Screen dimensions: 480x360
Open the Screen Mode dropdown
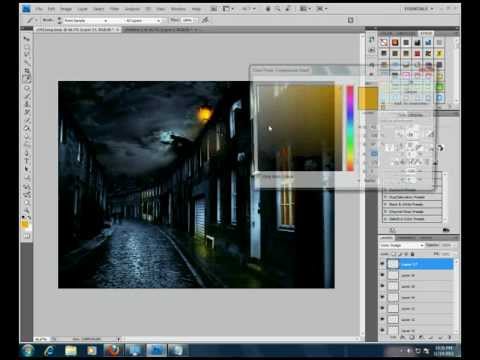point(321,9)
